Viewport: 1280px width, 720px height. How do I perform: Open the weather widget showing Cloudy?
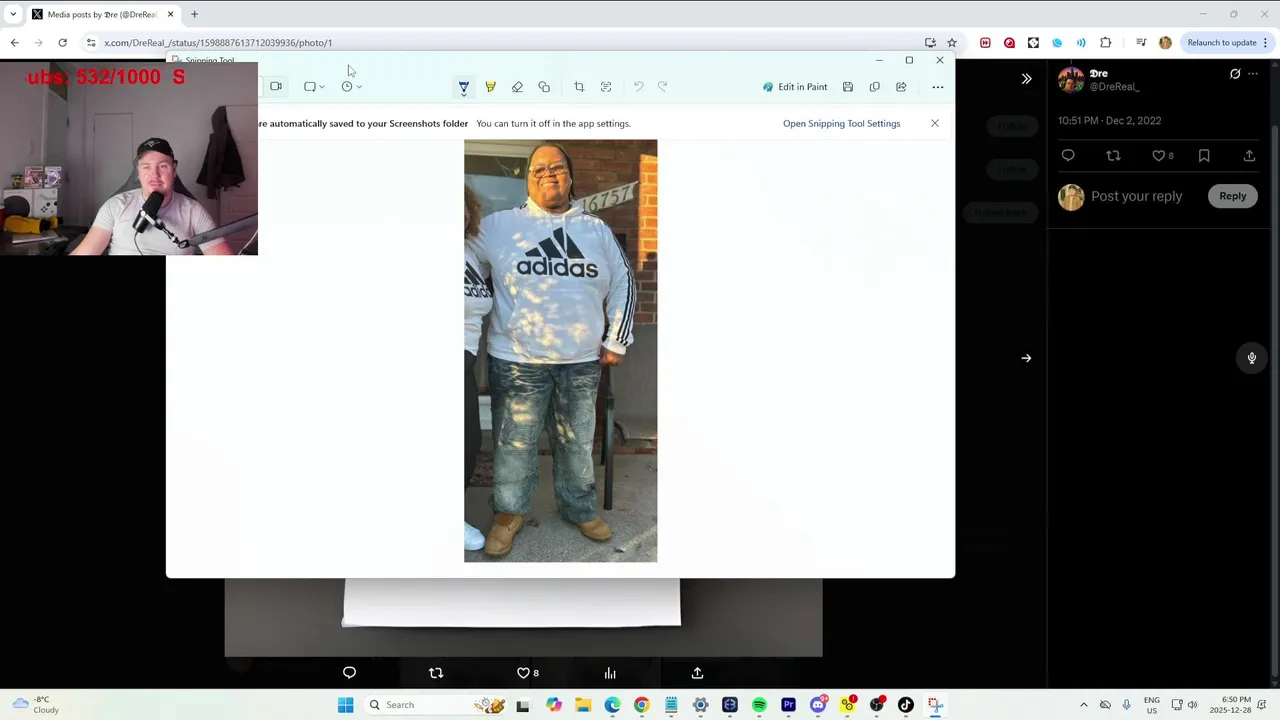(35, 705)
